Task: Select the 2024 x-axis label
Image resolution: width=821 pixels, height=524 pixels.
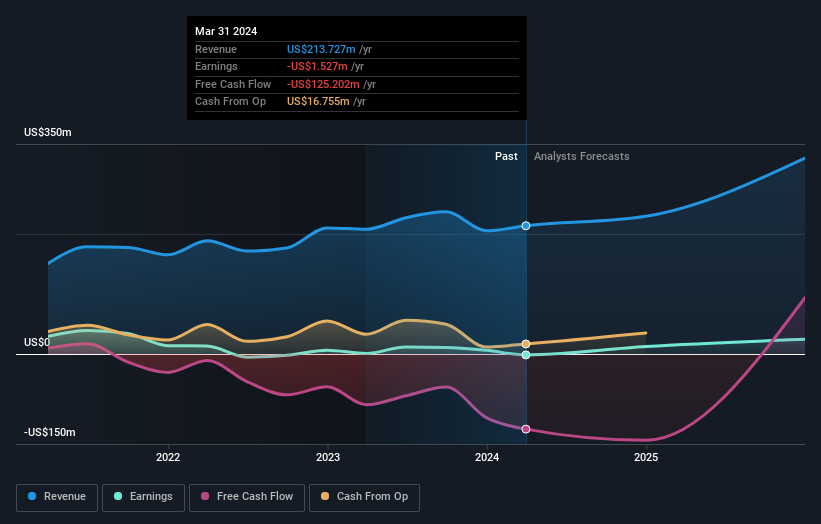Action: click(x=487, y=458)
